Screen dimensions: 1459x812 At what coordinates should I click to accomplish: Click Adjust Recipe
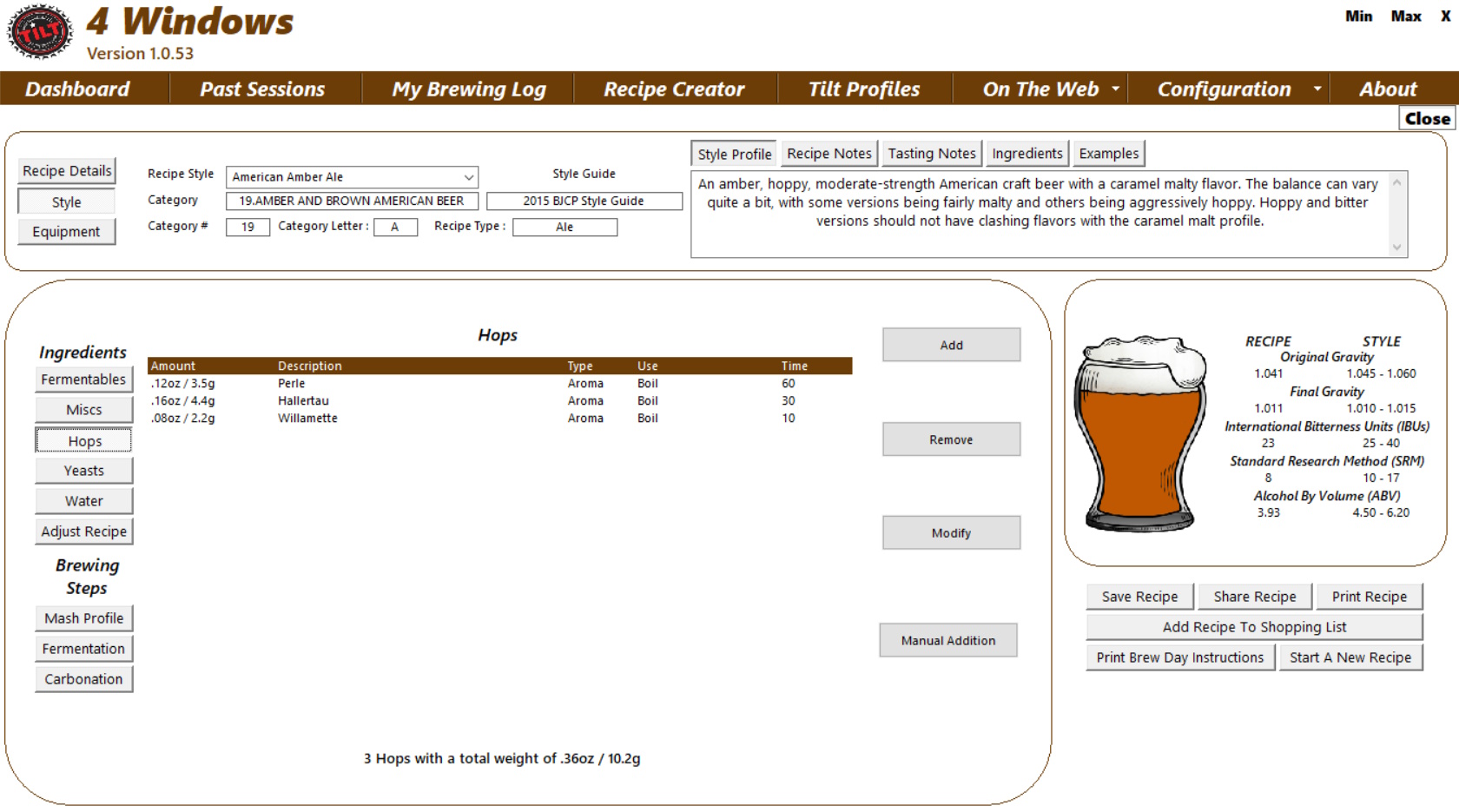tap(83, 531)
